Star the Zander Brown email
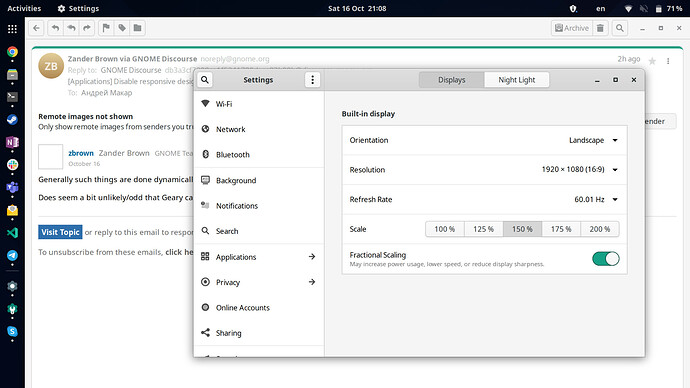Image resolution: width=690 pixels, height=388 pixels. [x=652, y=61]
